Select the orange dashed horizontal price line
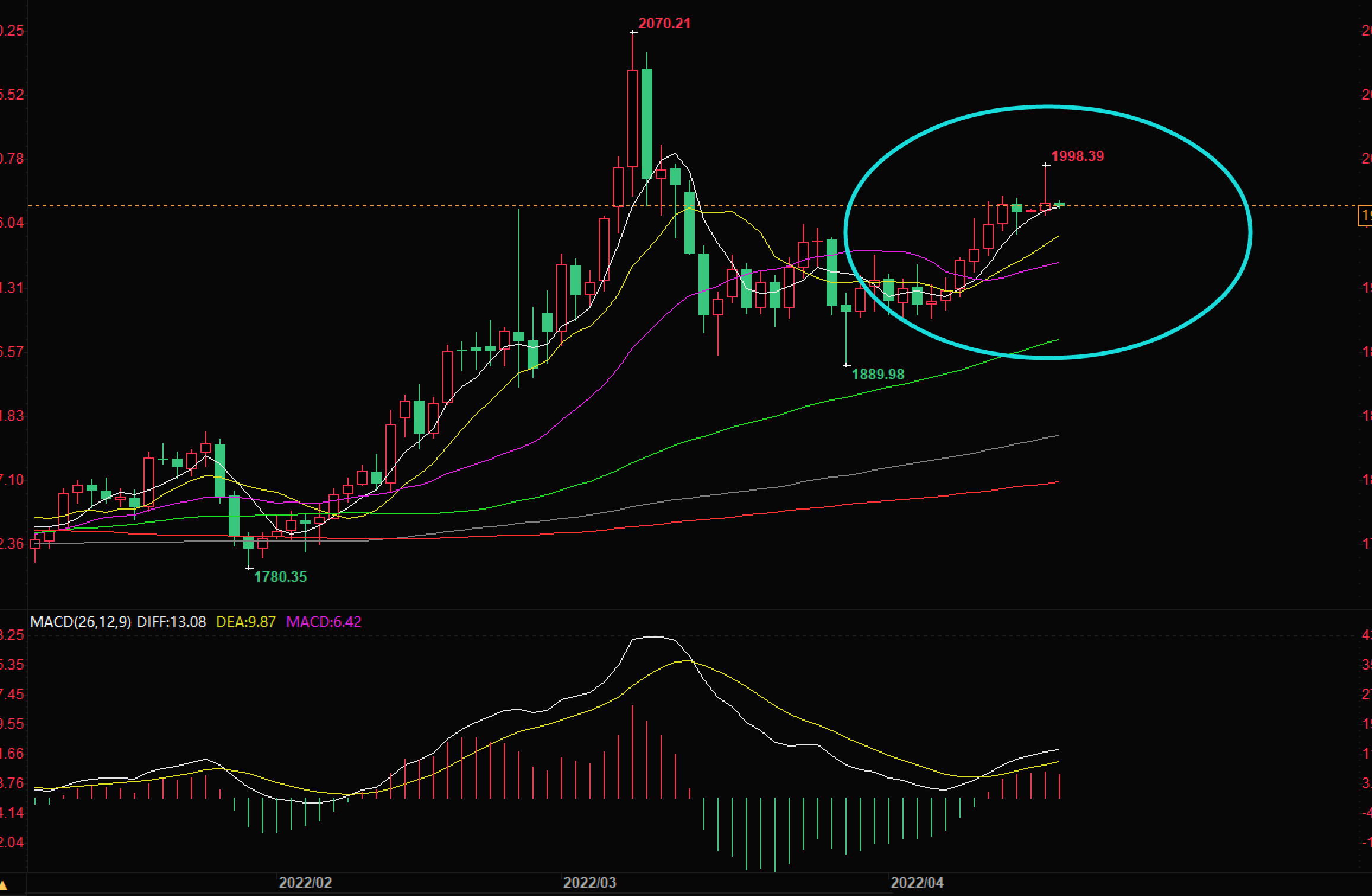The image size is (1372, 896). click(x=693, y=206)
